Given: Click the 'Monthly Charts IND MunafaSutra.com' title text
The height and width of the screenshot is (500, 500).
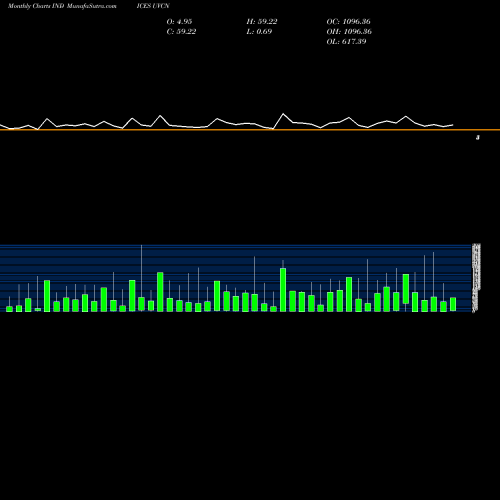Looking at the screenshot, I should click(62, 6).
